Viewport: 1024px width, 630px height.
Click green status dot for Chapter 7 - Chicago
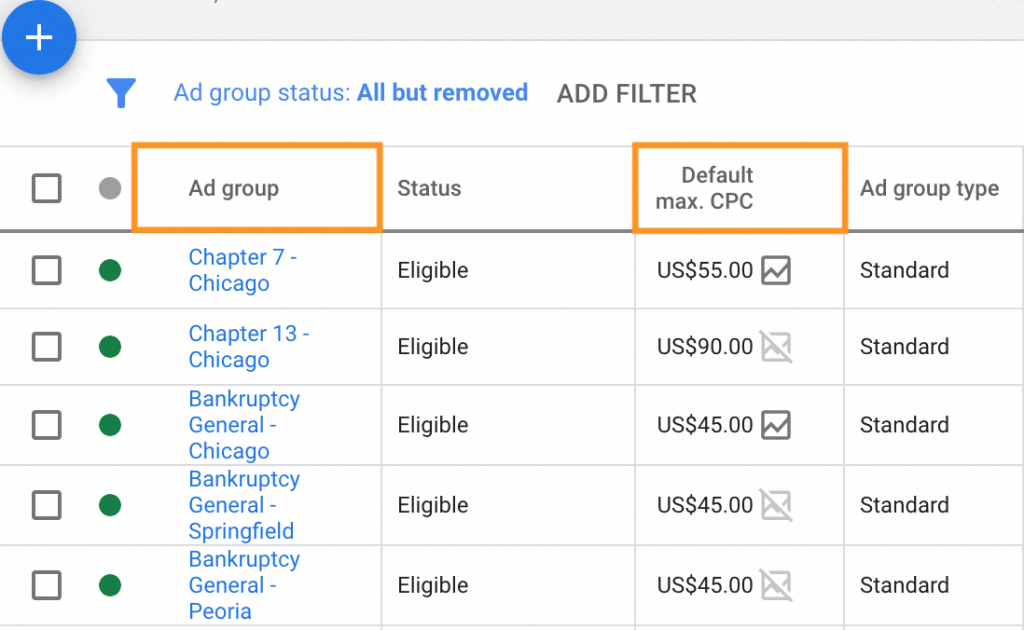tap(110, 270)
